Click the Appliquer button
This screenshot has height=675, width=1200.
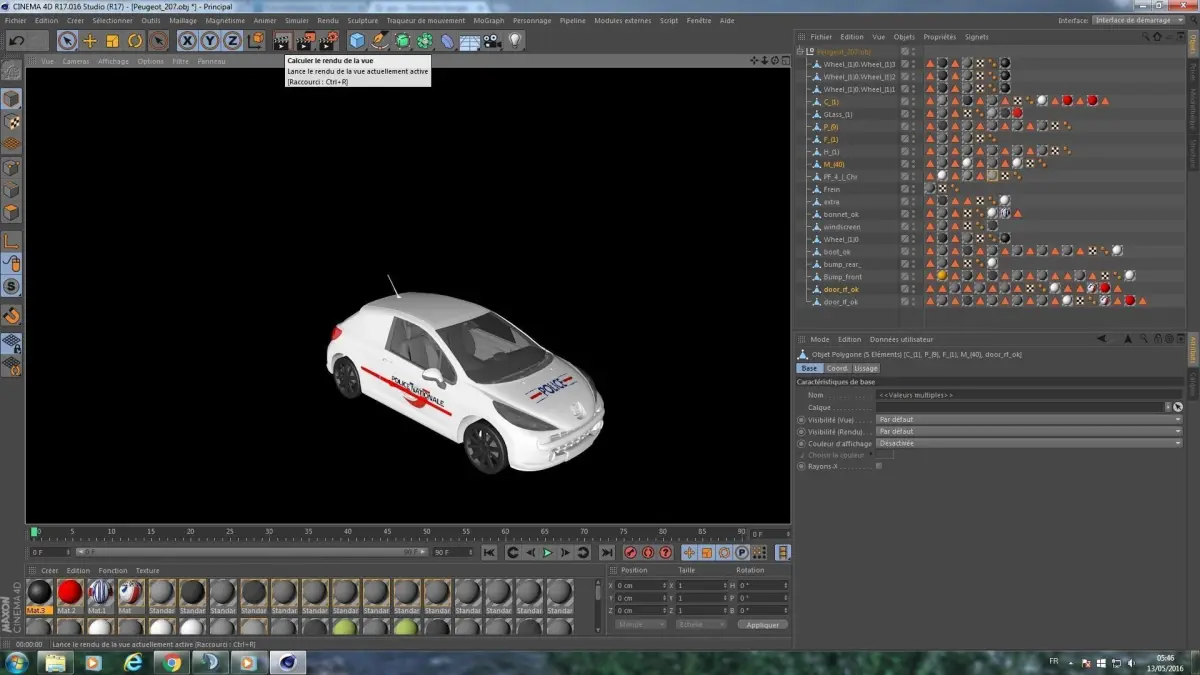pyautogui.click(x=762, y=624)
